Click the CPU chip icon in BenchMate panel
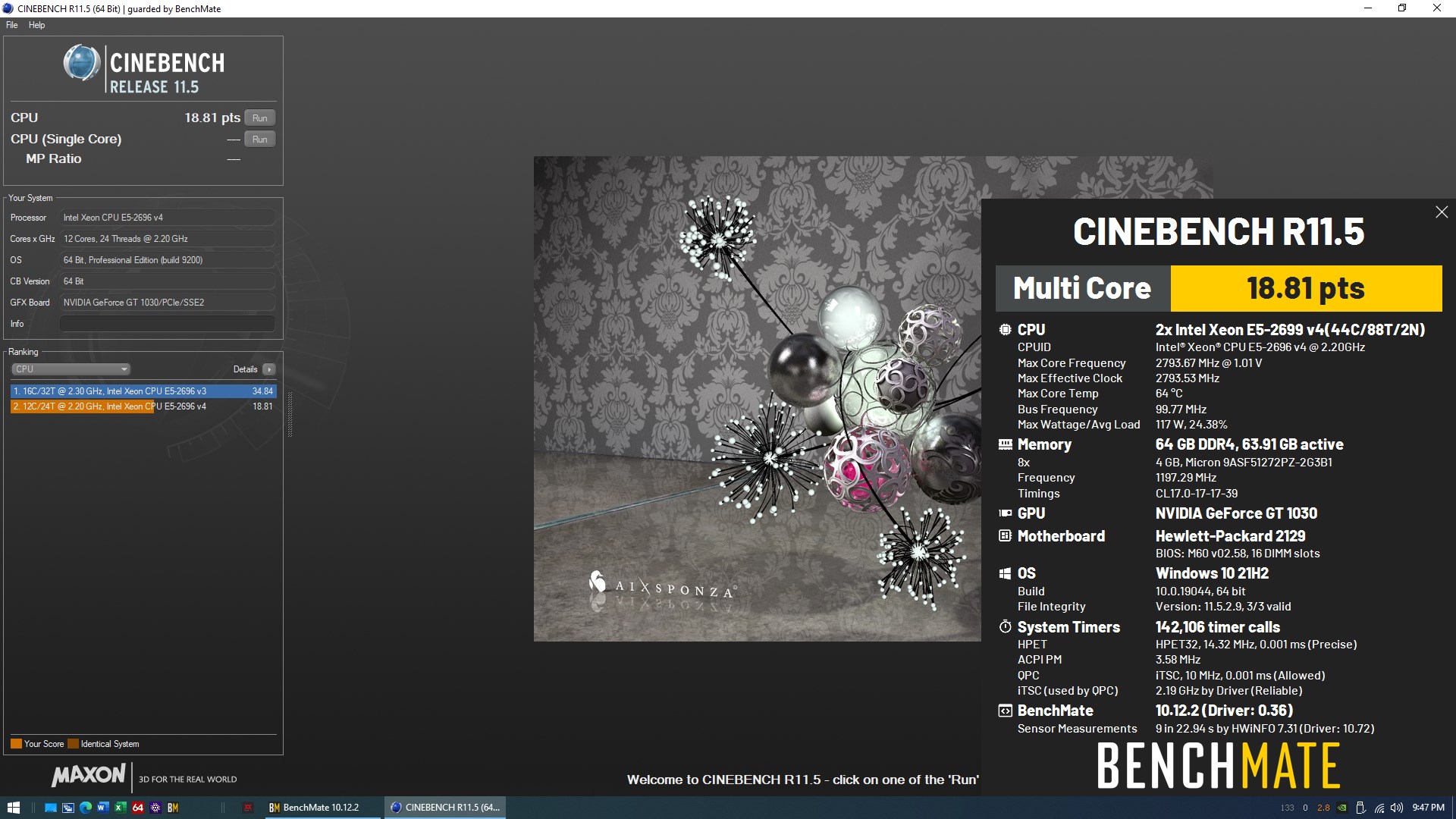The height and width of the screenshot is (819, 1456). point(1005,330)
